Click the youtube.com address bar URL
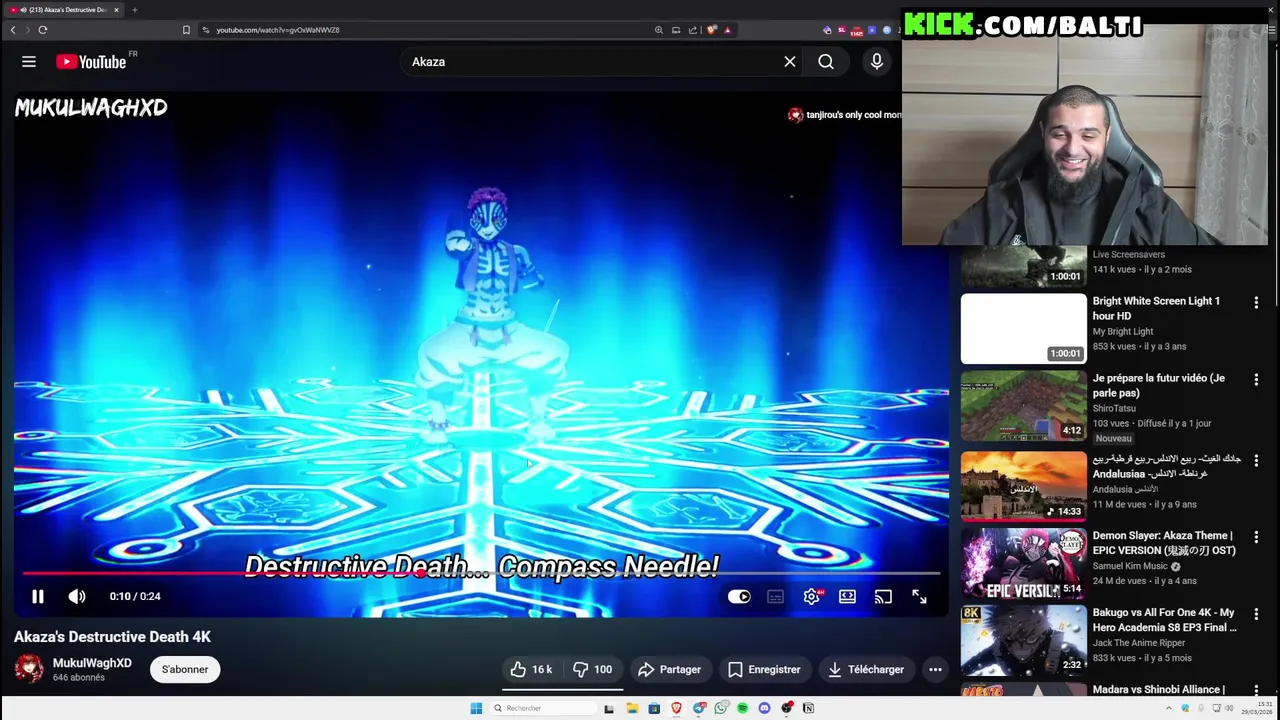 [278, 30]
